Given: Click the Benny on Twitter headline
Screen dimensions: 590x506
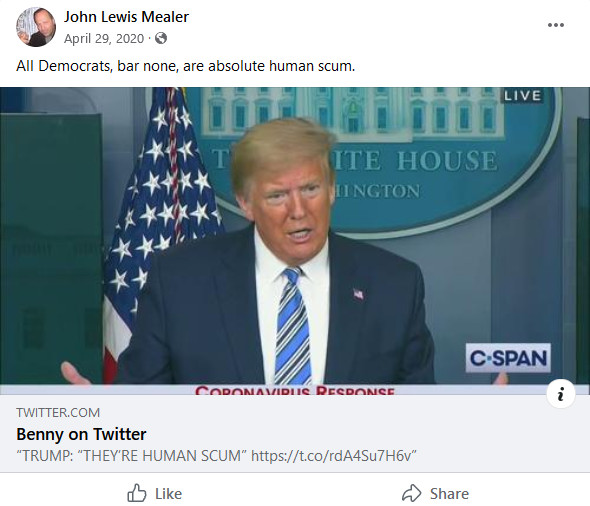Looking at the screenshot, I should 81,434.
